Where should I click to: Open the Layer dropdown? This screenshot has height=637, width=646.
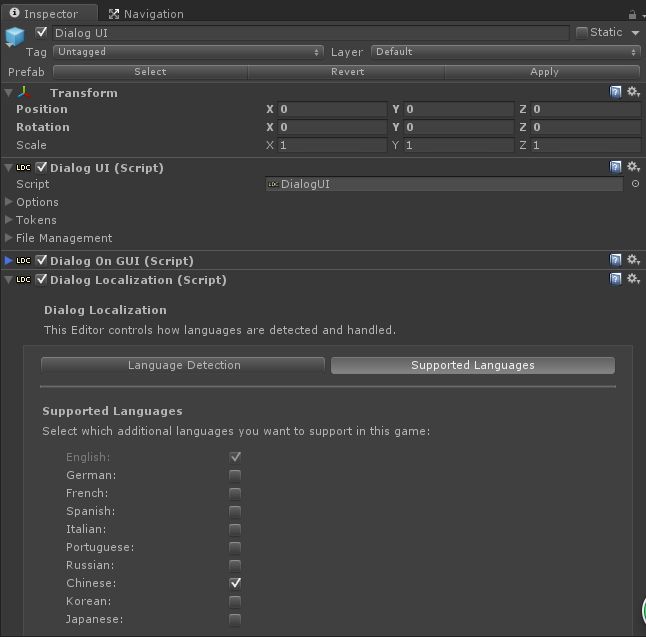tap(505, 52)
